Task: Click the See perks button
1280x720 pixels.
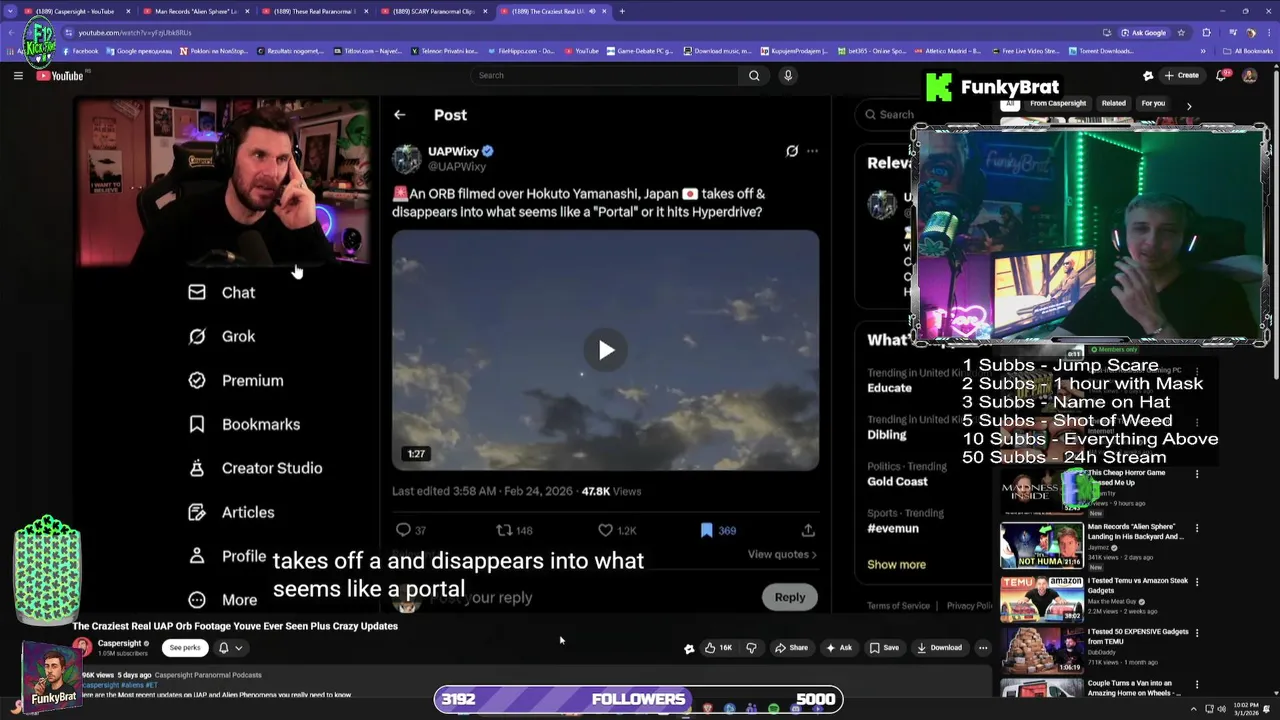Action: tap(185, 648)
